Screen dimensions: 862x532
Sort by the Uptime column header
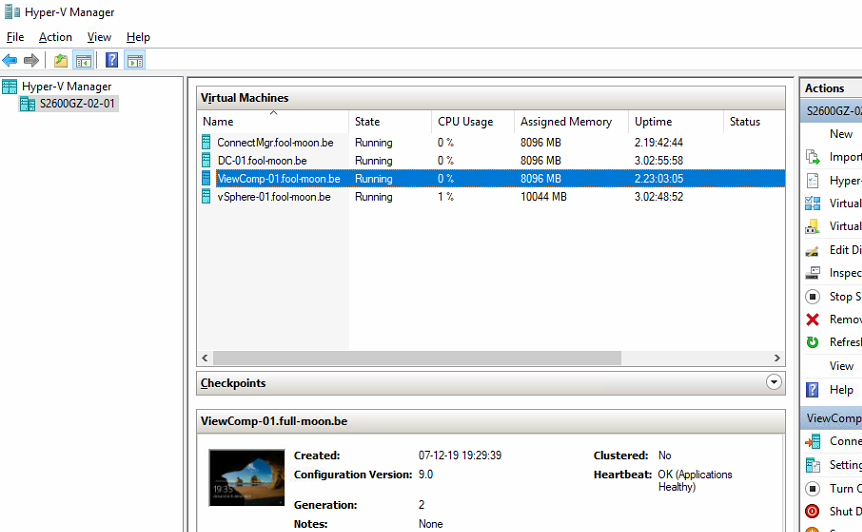pos(676,121)
